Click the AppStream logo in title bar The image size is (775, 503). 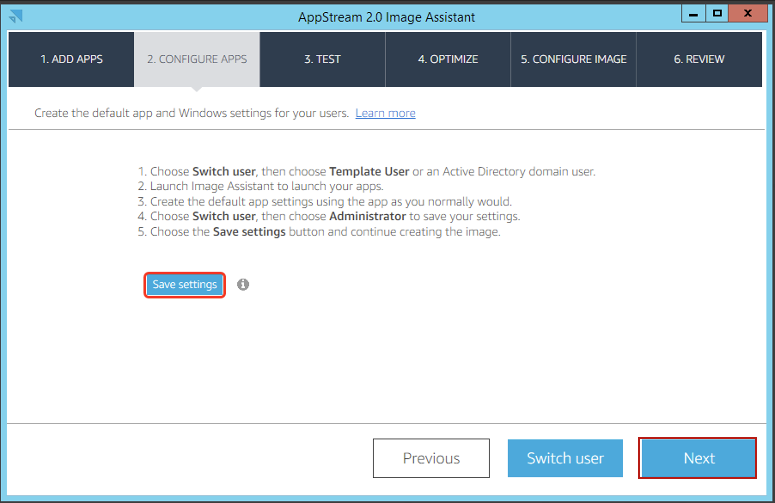(16, 16)
